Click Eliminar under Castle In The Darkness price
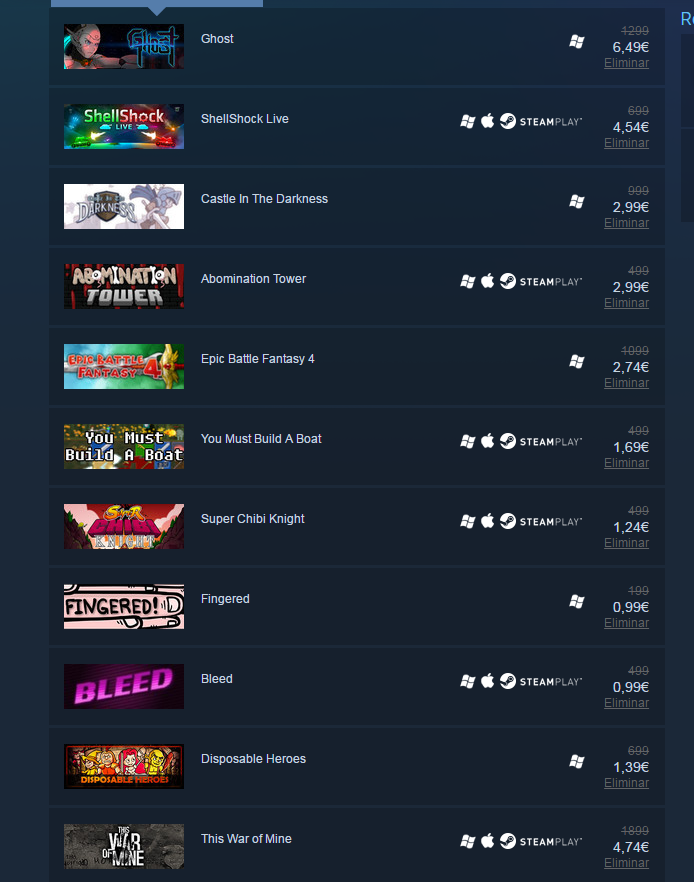This screenshot has width=694, height=882. 627,223
